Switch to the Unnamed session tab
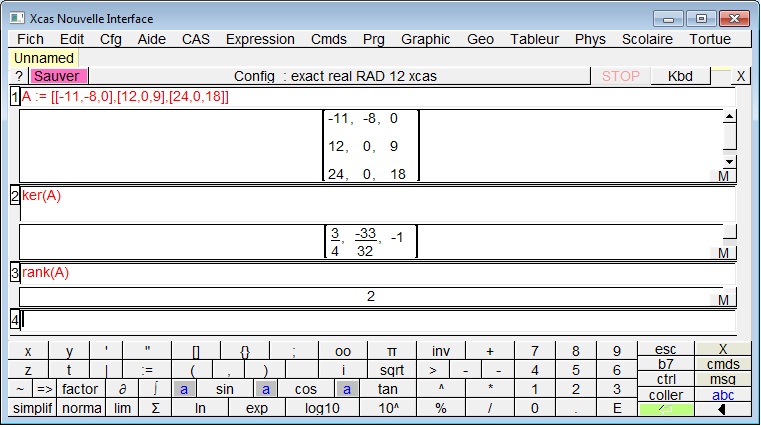Viewport: 761px width, 428px height. pyautogui.click(x=44, y=58)
